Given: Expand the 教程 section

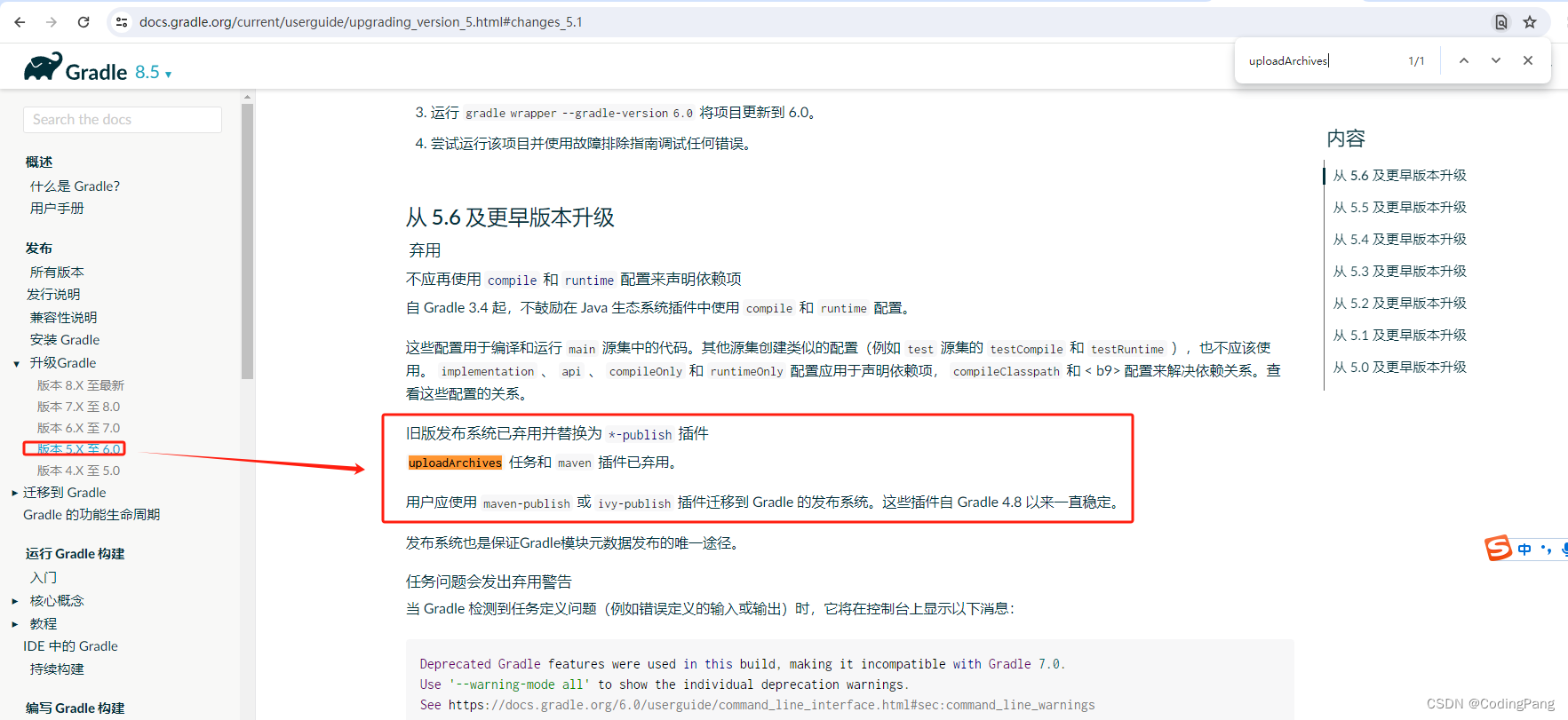Looking at the screenshot, I should click(x=14, y=624).
